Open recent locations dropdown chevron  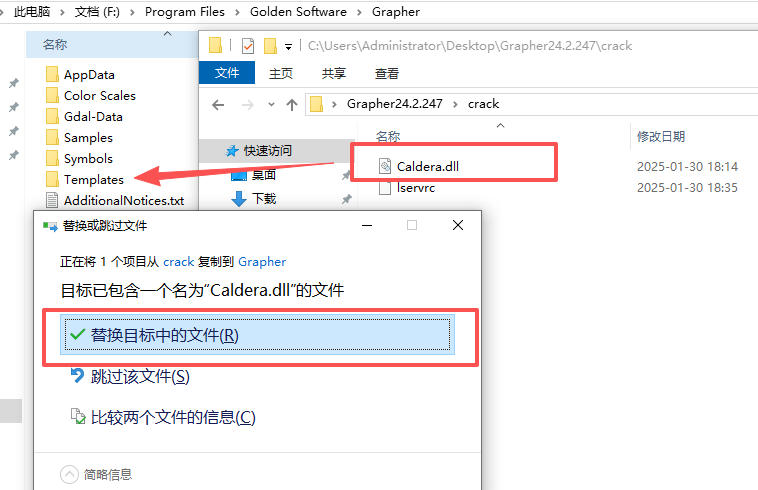point(271,104)
